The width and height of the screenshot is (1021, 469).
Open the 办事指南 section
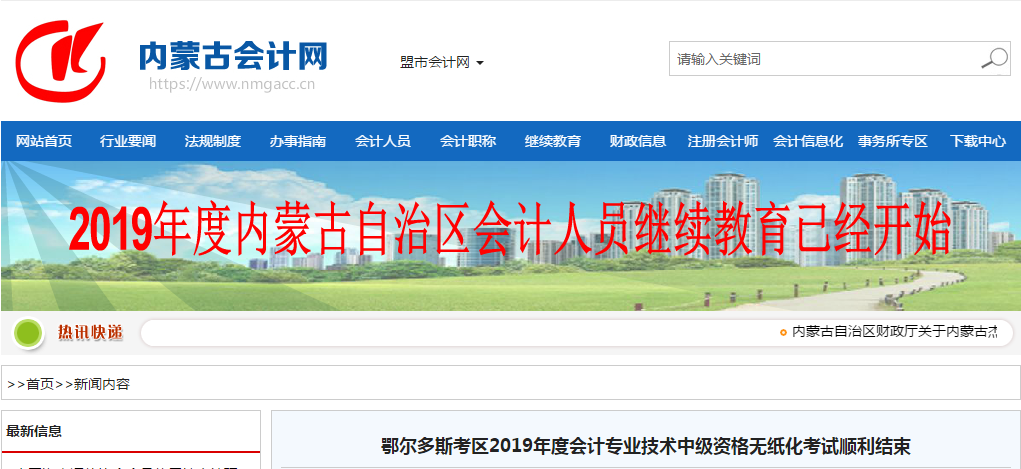click(297, 141)
